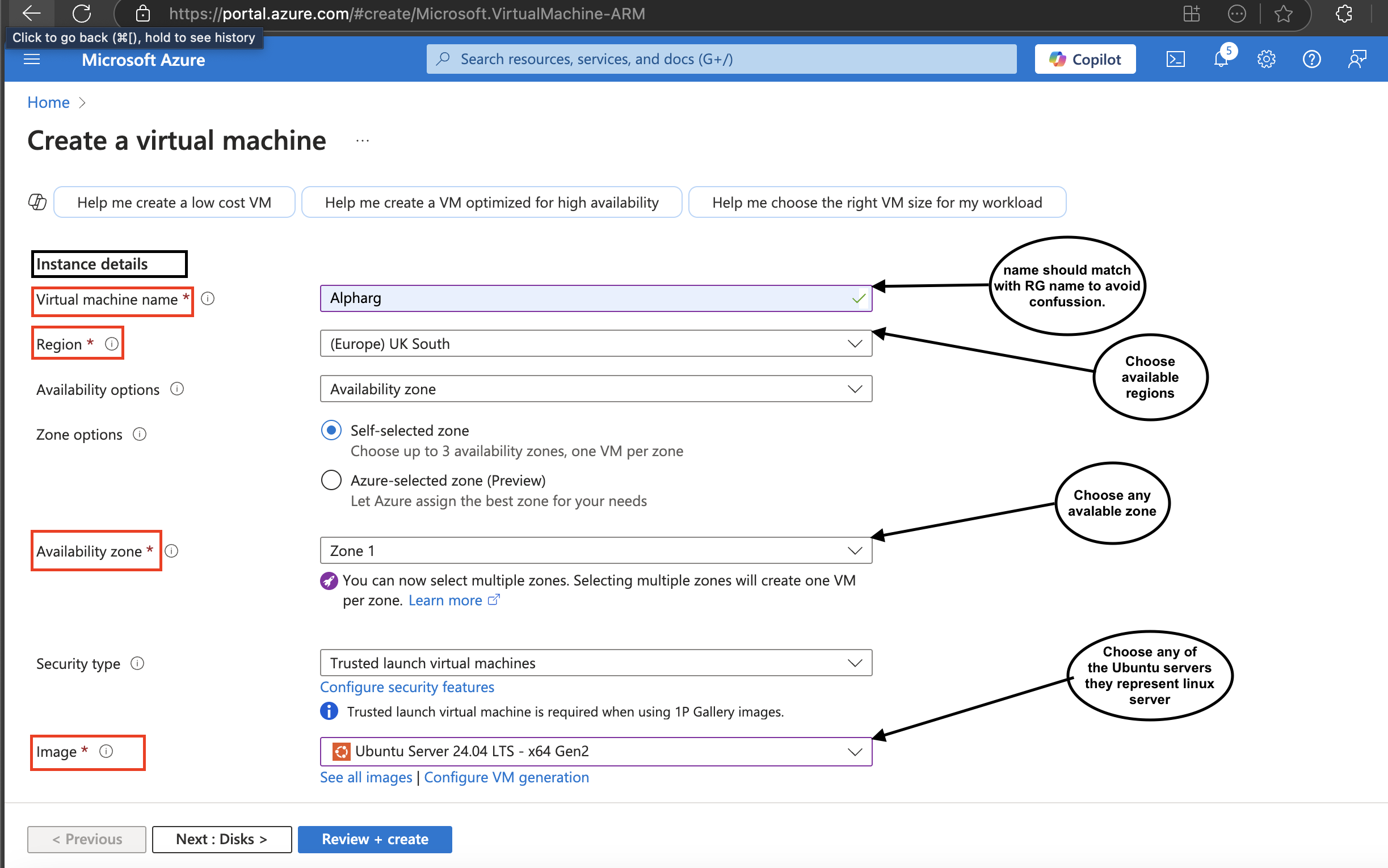Click info icon next to Zone options
Screen dimensions: 1388x868
pos(140,434)
